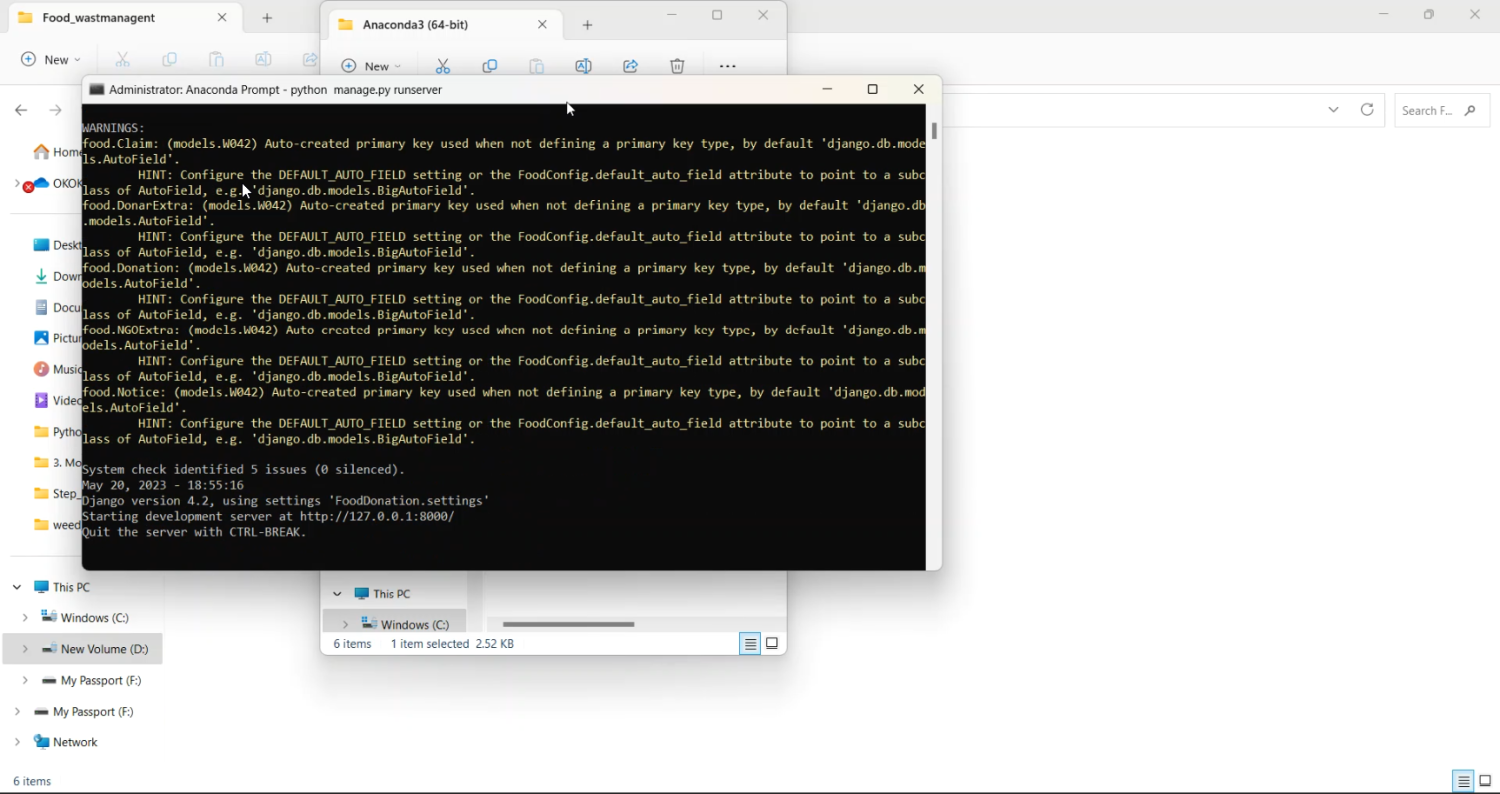Open Home in the navigation pane
Viewport: 1500px width, 794px height.
(59, 152)
